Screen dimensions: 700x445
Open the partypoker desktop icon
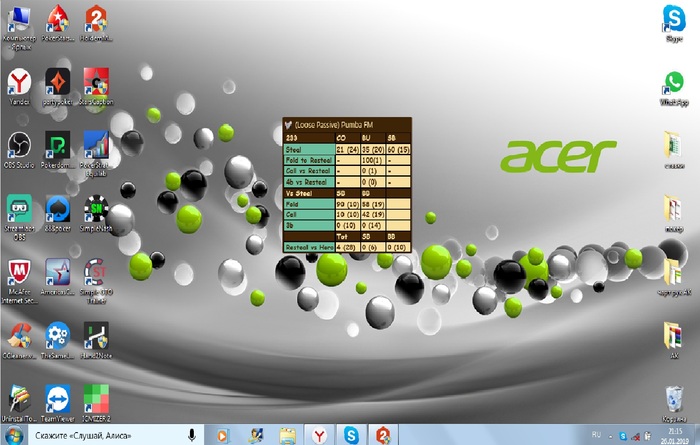click(x=58, y=87)
